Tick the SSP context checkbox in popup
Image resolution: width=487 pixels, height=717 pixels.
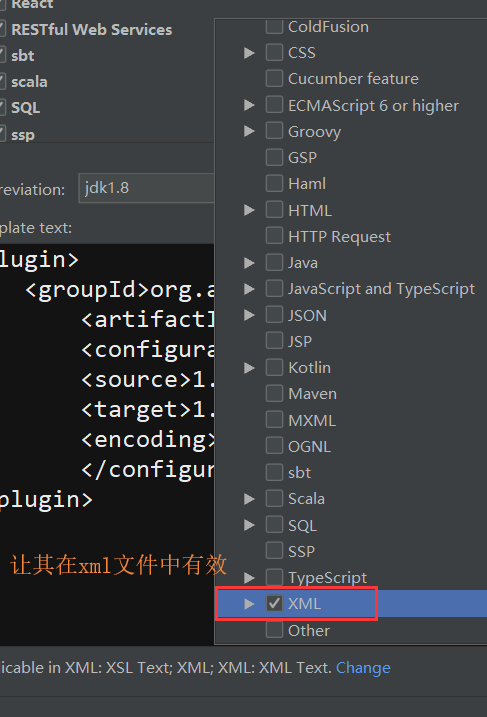[x=274, y=551]
